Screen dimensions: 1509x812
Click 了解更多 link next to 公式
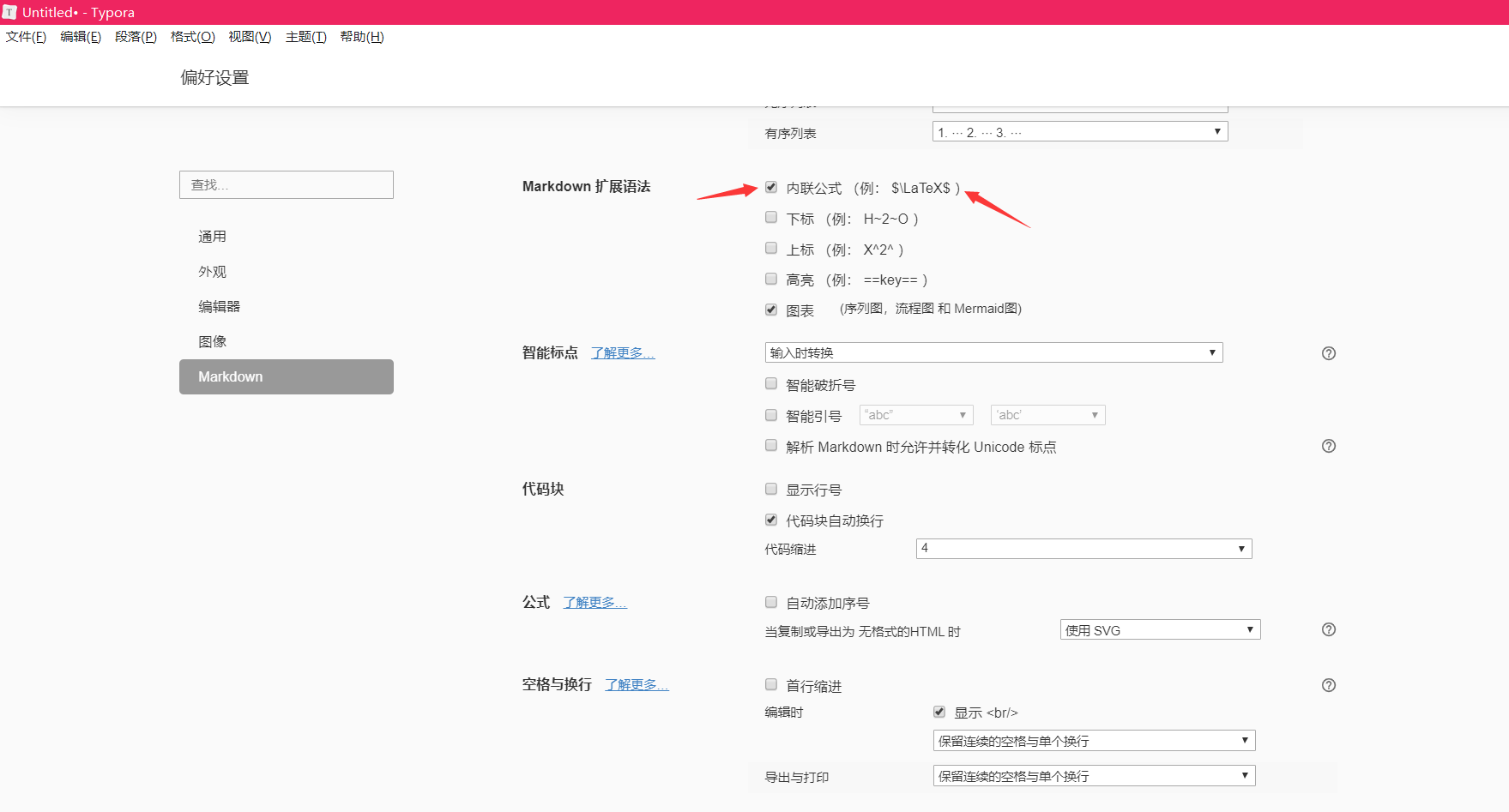(595, 602)
